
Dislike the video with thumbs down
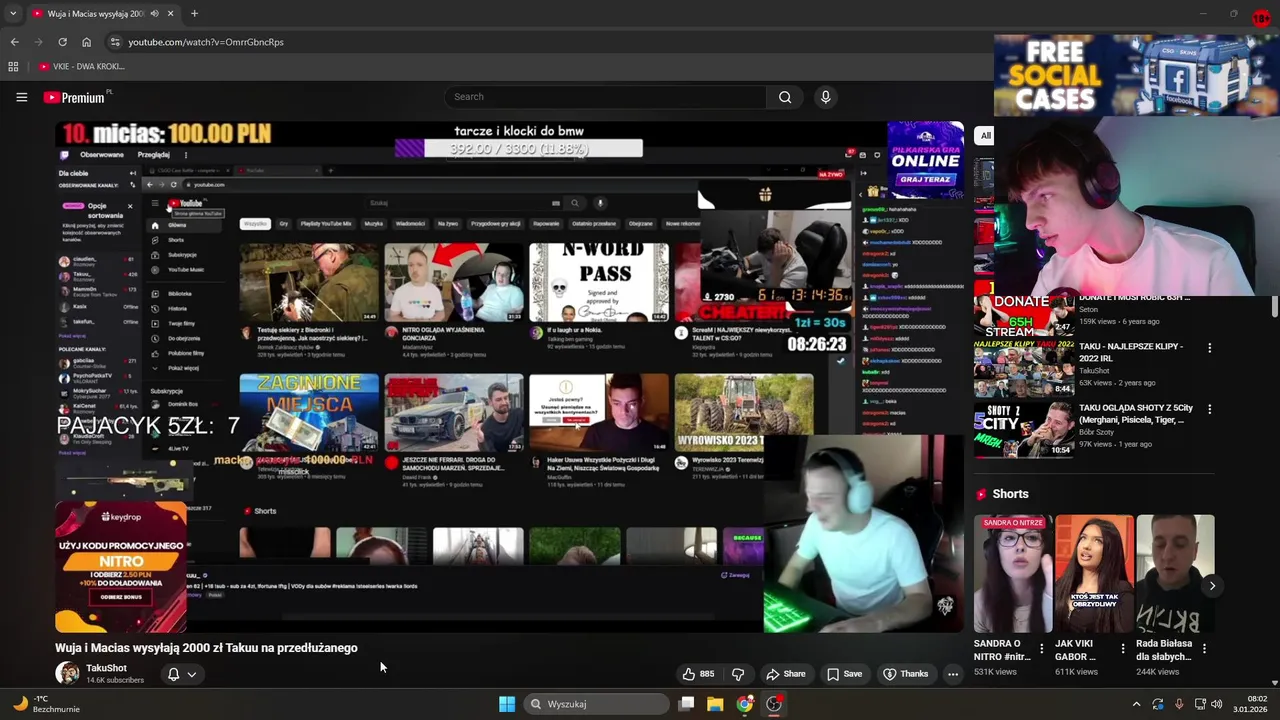tap(738, 674)
